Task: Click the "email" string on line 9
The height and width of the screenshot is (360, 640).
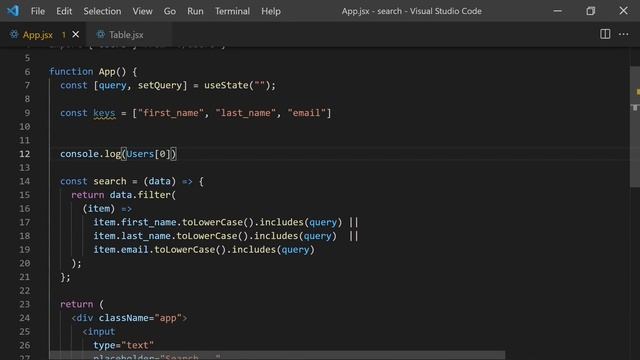Action: [x=307, y=113]
